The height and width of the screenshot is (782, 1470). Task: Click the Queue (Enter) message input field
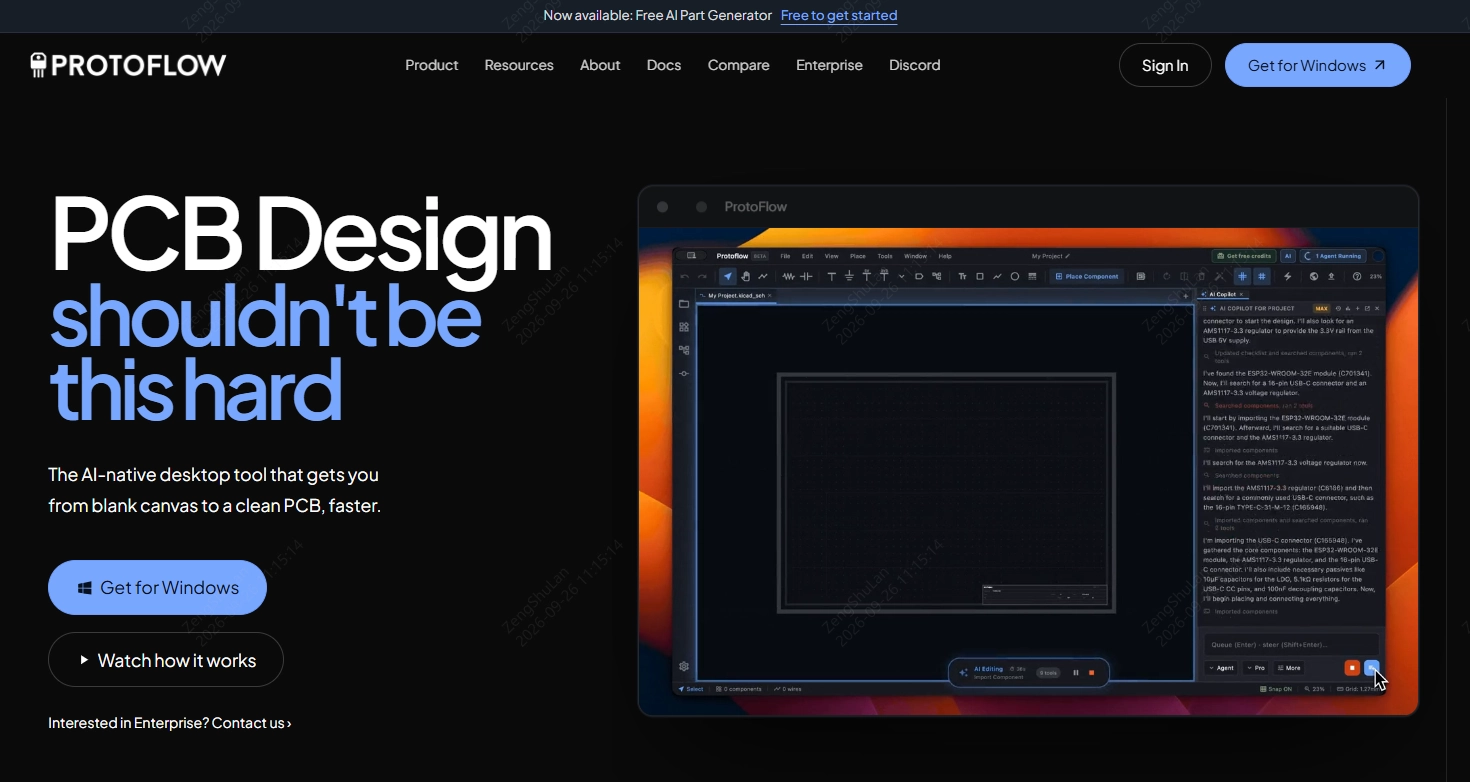(x=1291, y=645)
